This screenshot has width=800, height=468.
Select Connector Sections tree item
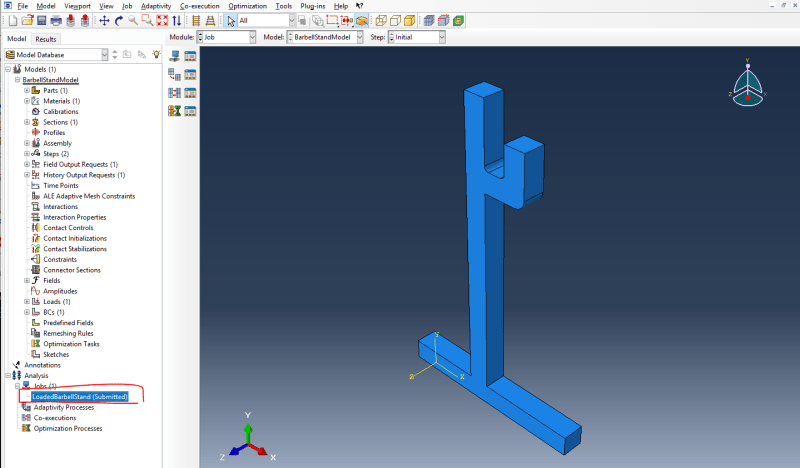pyautogui.click(x=72, y=270)
